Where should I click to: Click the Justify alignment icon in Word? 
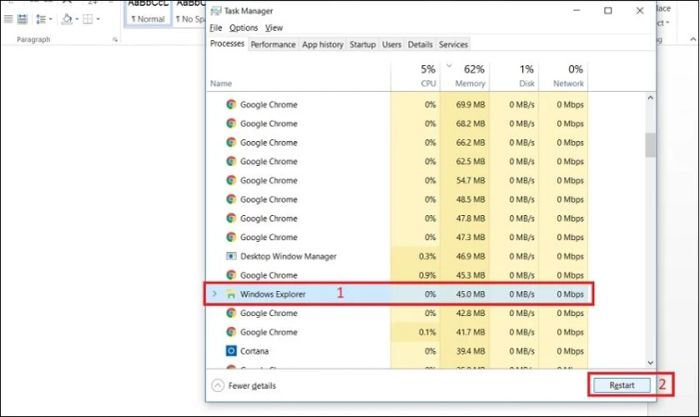8,19
